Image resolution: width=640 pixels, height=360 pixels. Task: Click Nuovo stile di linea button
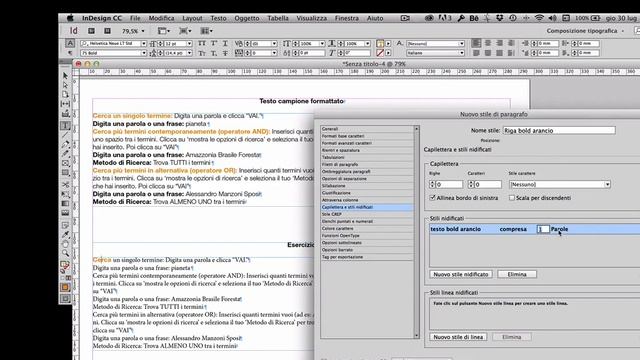[x=458, y=337]
